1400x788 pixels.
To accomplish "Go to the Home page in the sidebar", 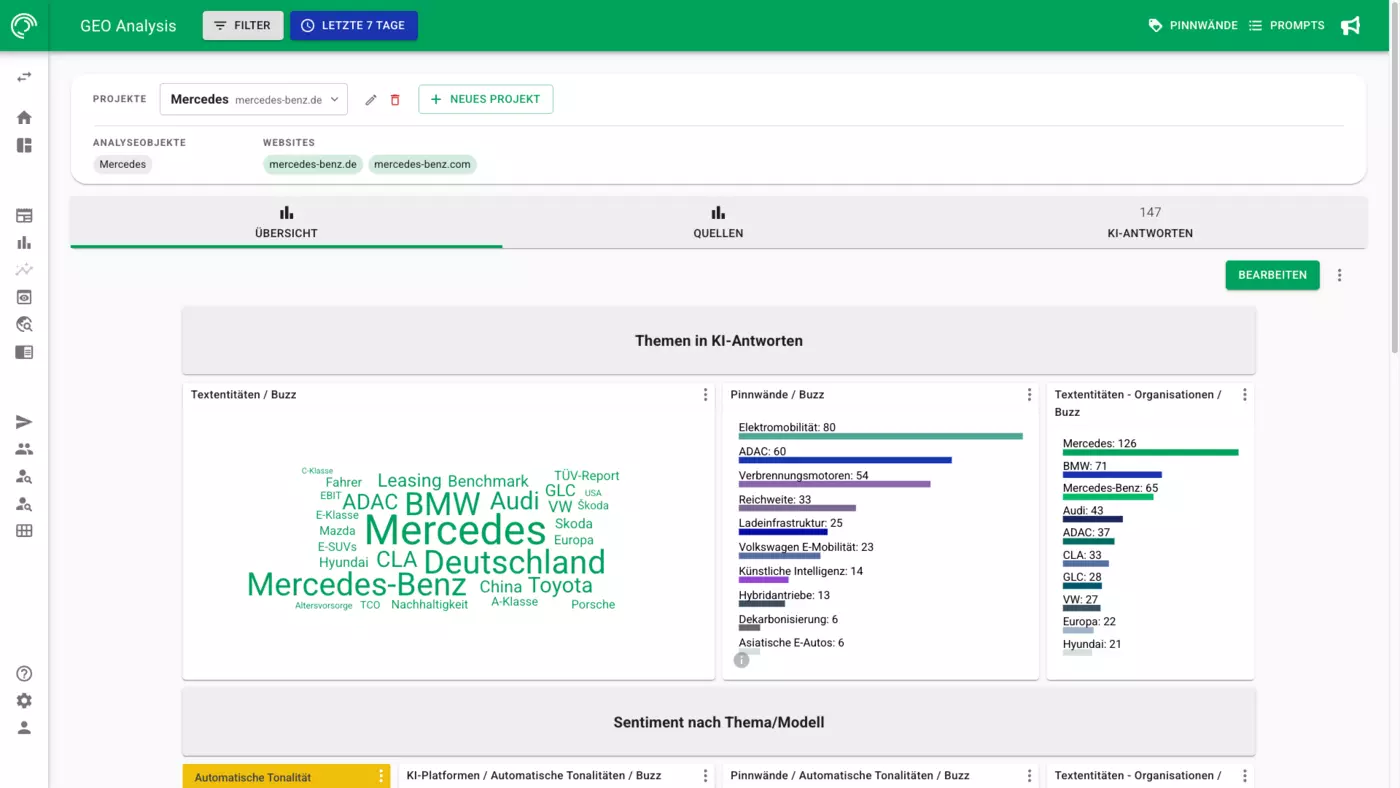I will 24,117.
